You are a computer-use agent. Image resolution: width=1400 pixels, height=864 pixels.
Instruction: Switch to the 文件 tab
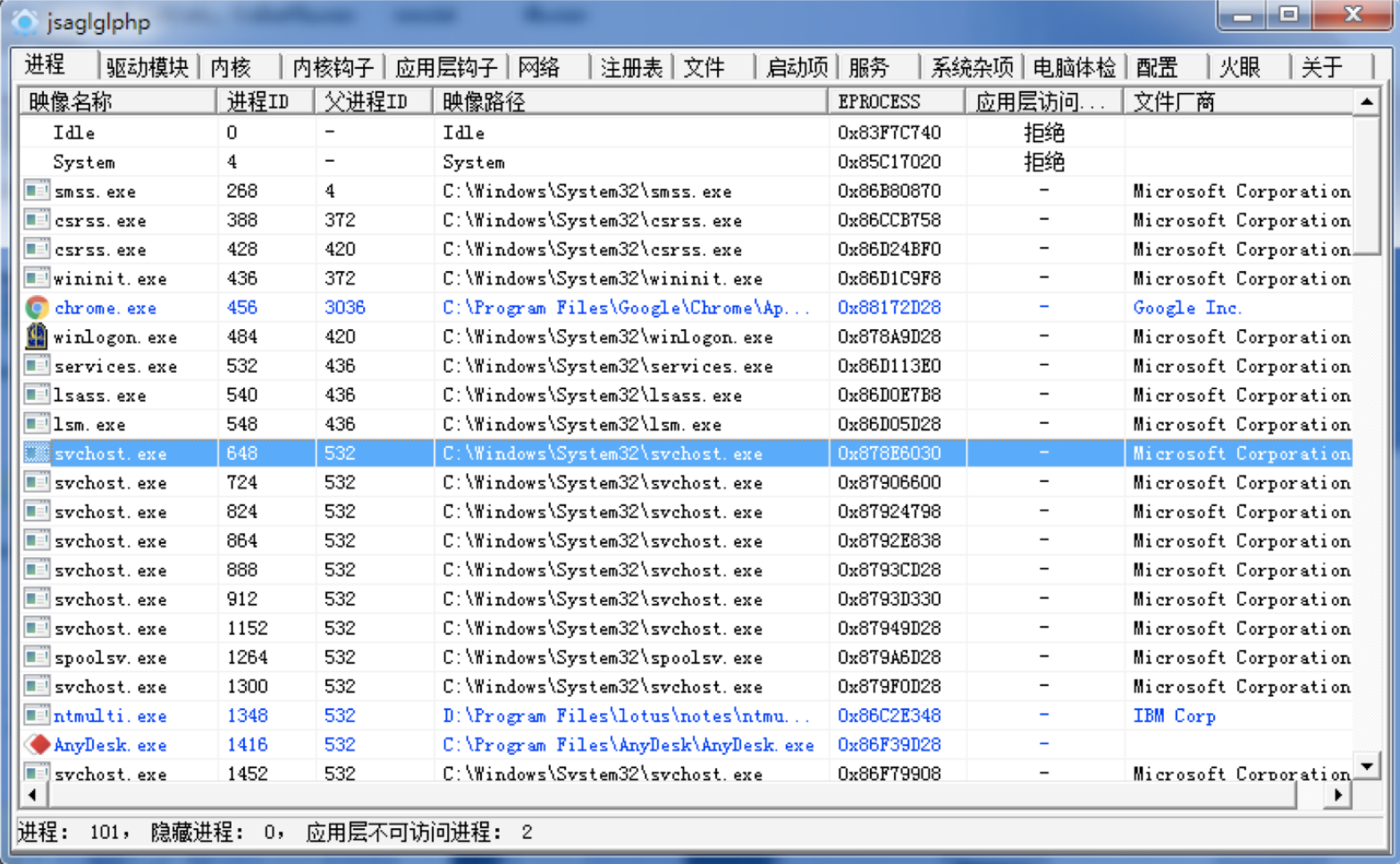point(704,67)
